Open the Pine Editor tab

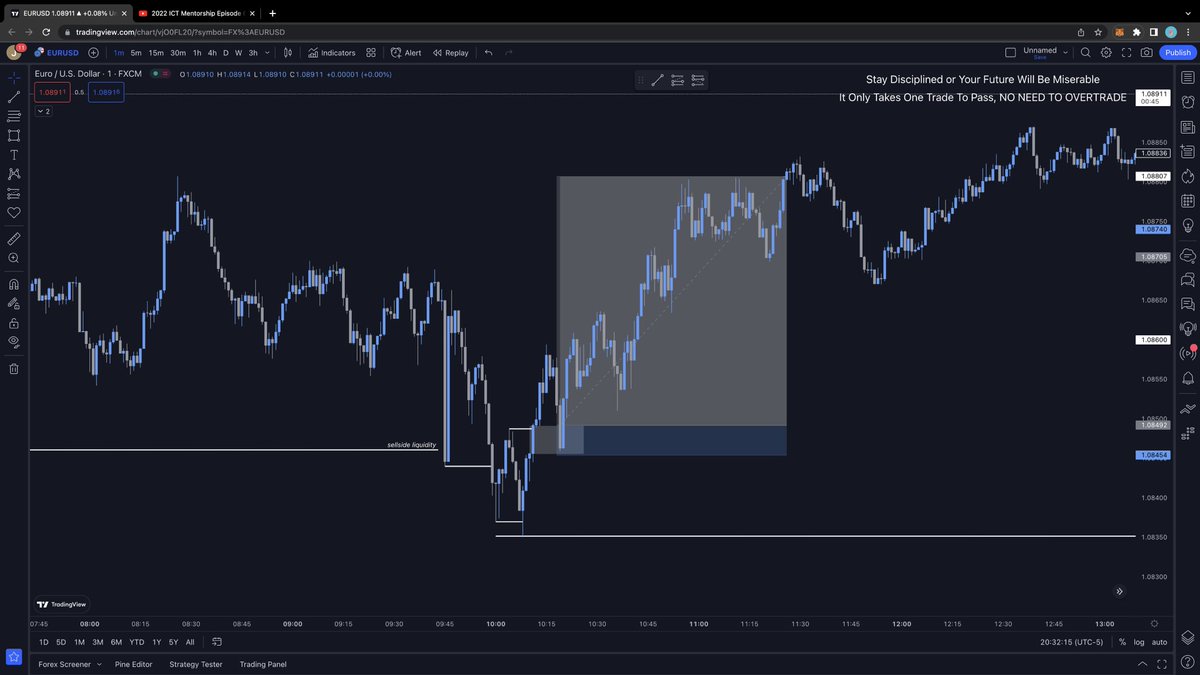click(134, 664)
